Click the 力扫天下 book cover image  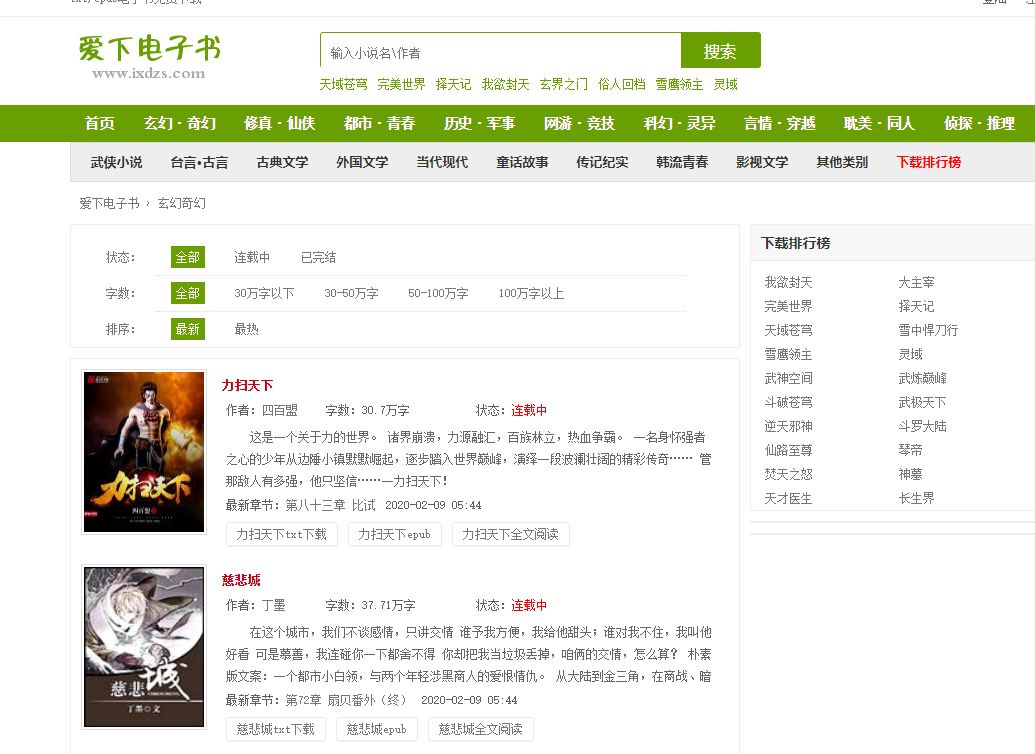(144, 452)
